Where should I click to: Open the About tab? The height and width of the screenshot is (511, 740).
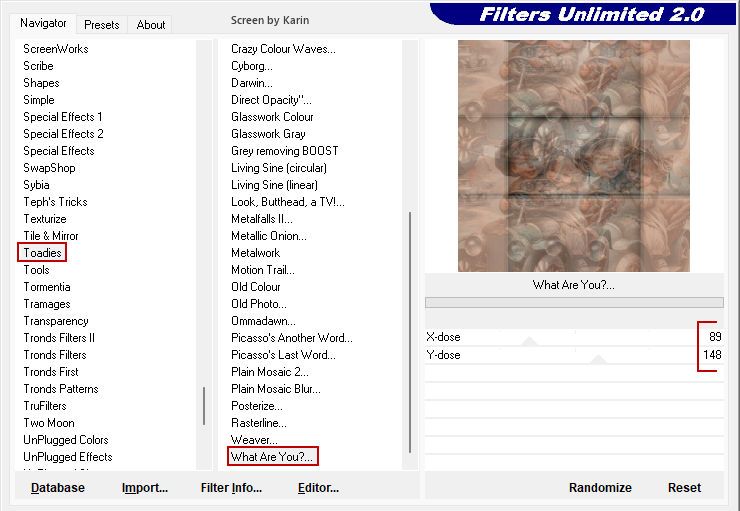(x=151, y=25)
